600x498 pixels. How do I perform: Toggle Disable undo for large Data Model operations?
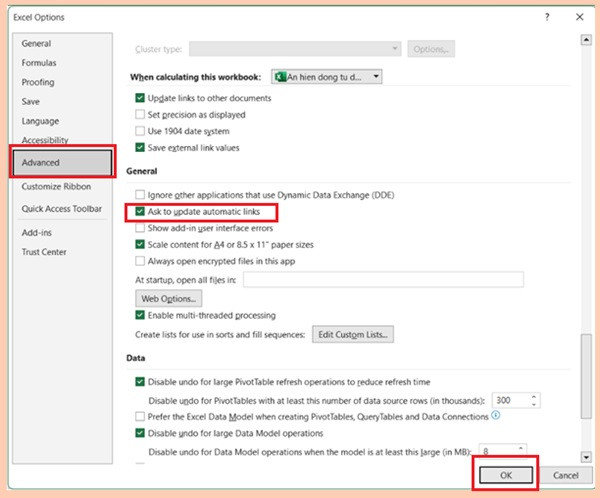tap(140, 433)
